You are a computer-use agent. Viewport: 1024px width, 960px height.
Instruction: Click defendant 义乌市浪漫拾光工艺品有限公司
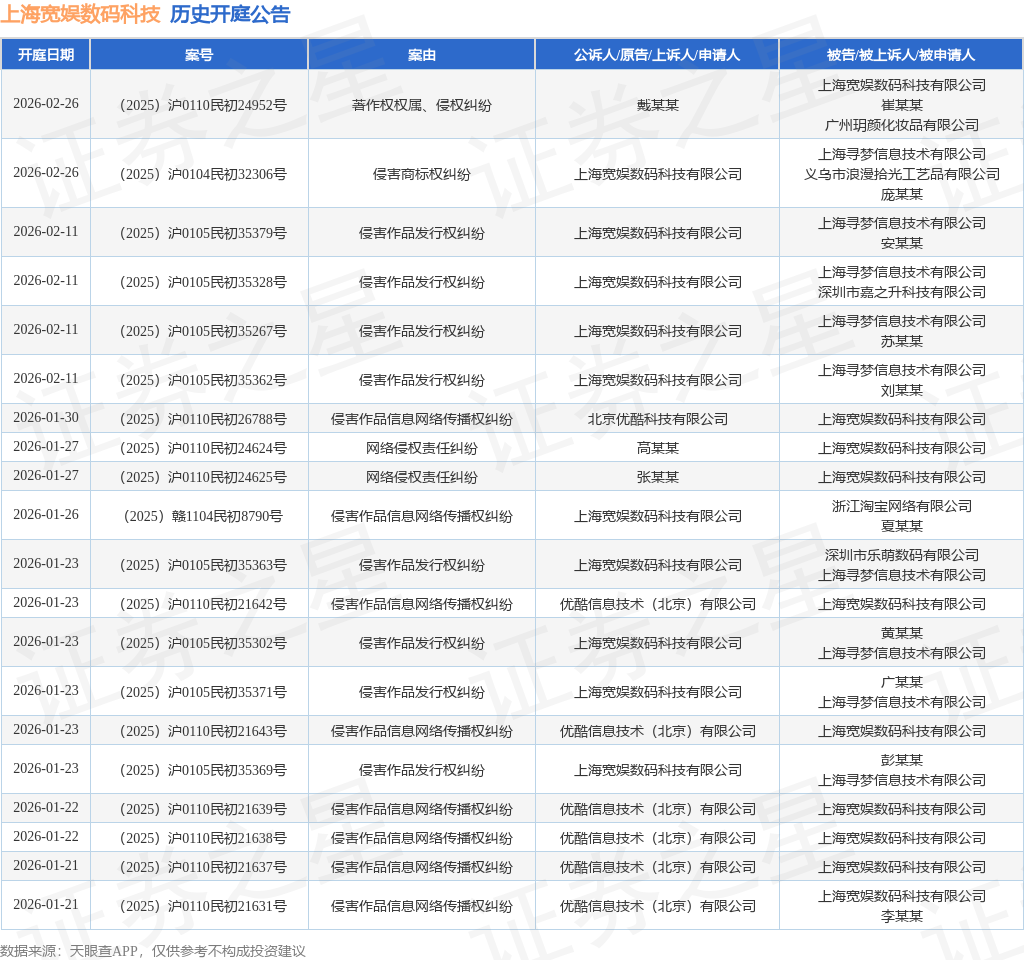902,174
